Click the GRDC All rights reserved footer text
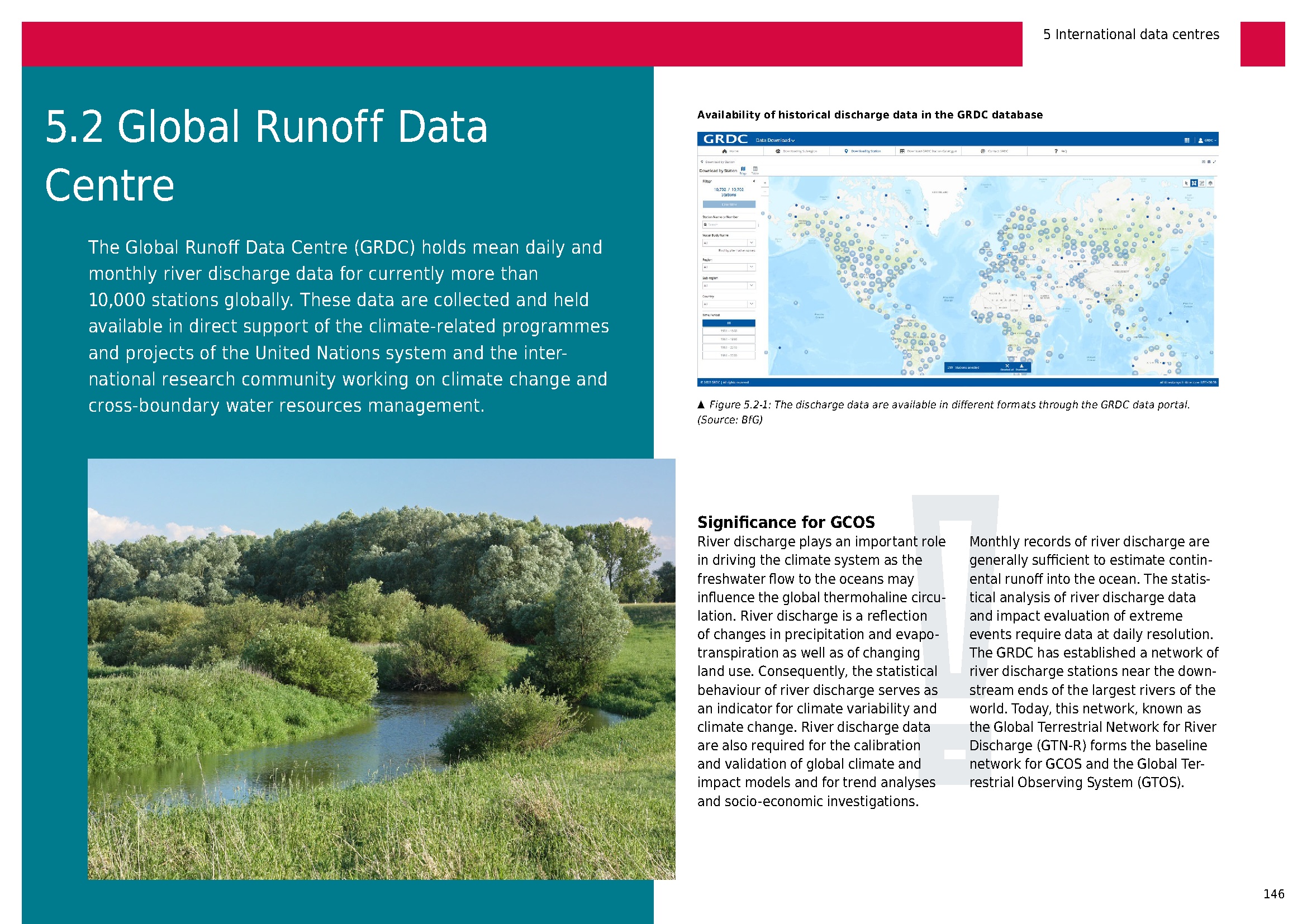 725,382
